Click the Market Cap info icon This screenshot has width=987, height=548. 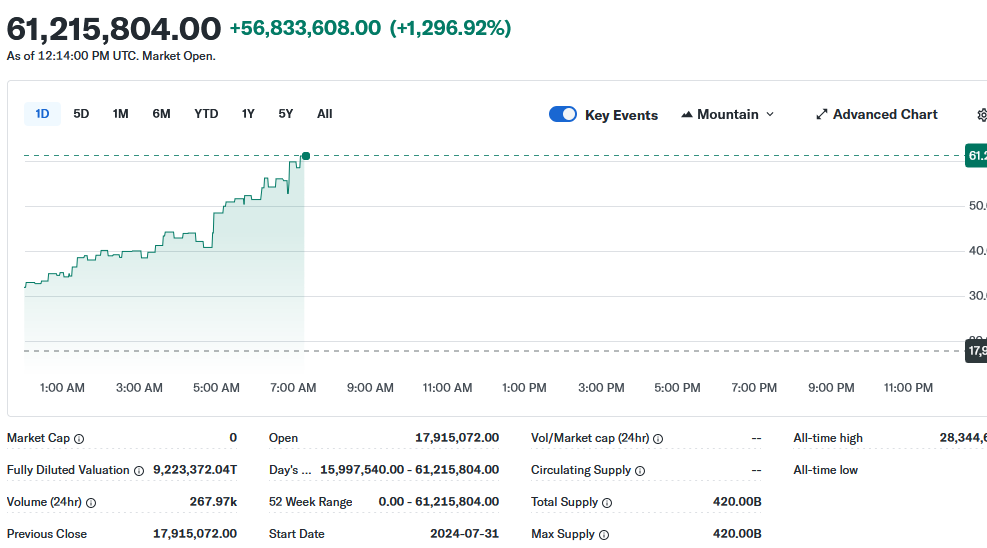pyautogui.click(x=79, y=439)
